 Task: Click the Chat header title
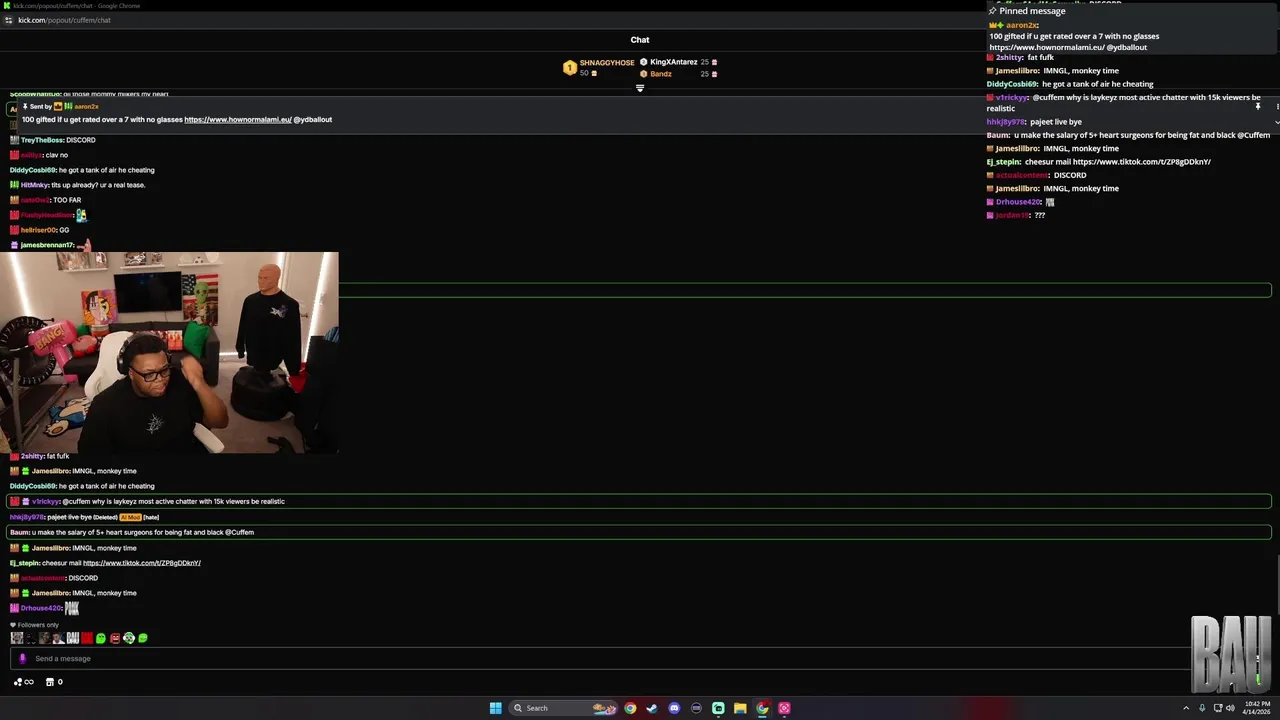(x=640, y=40)
